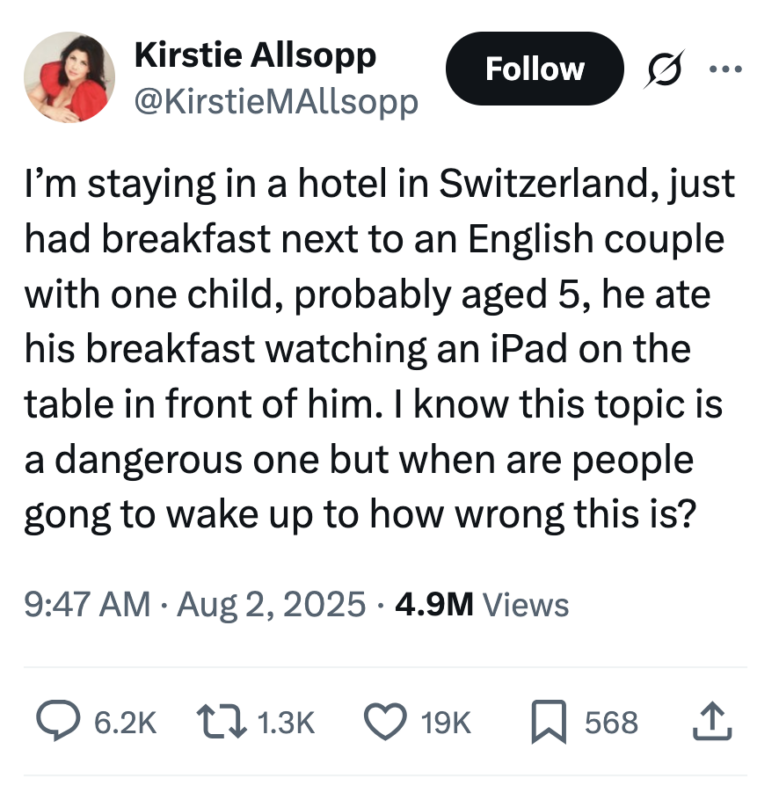Screen dimensions: 779x800
Task: Open Kirstie Allsopp's profile picture
Action: (70, 77)
